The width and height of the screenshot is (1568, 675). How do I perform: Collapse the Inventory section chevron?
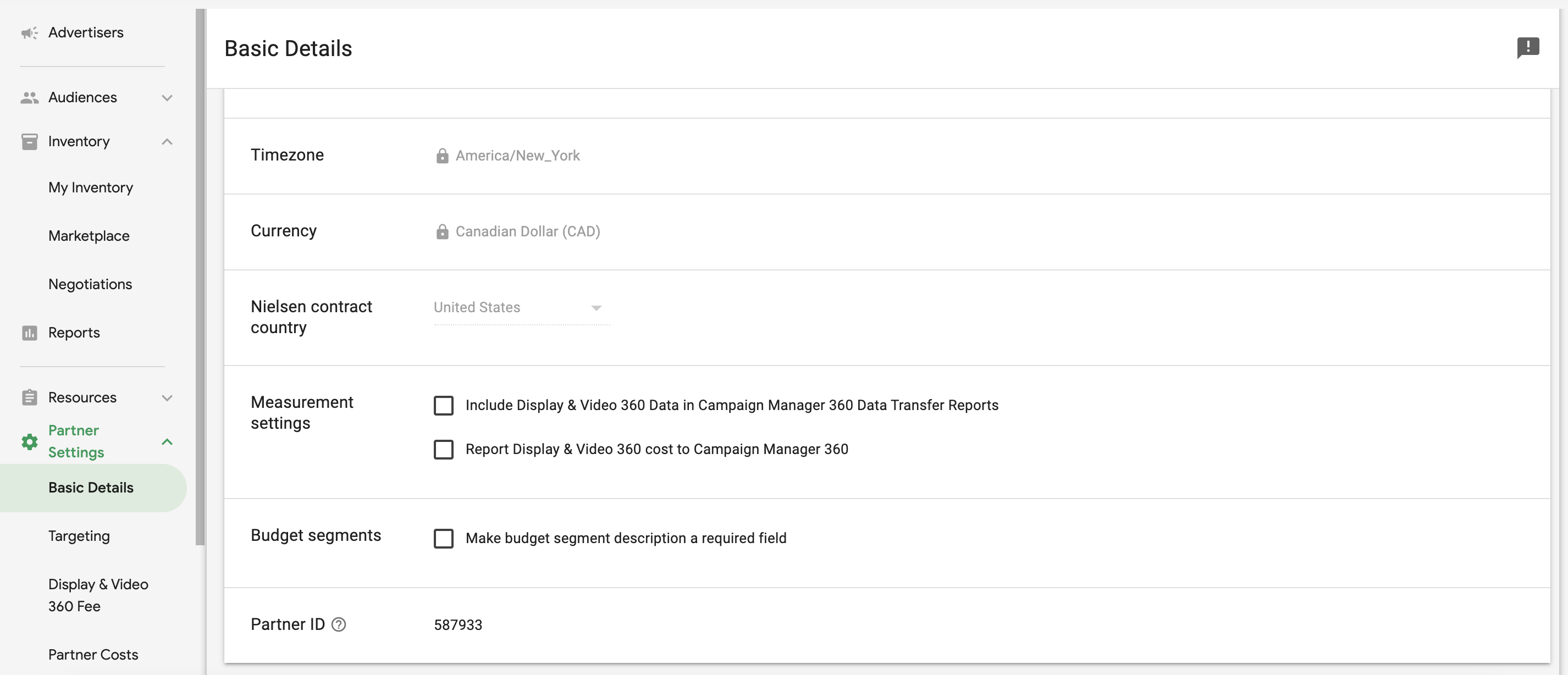[x=167, y=142]
